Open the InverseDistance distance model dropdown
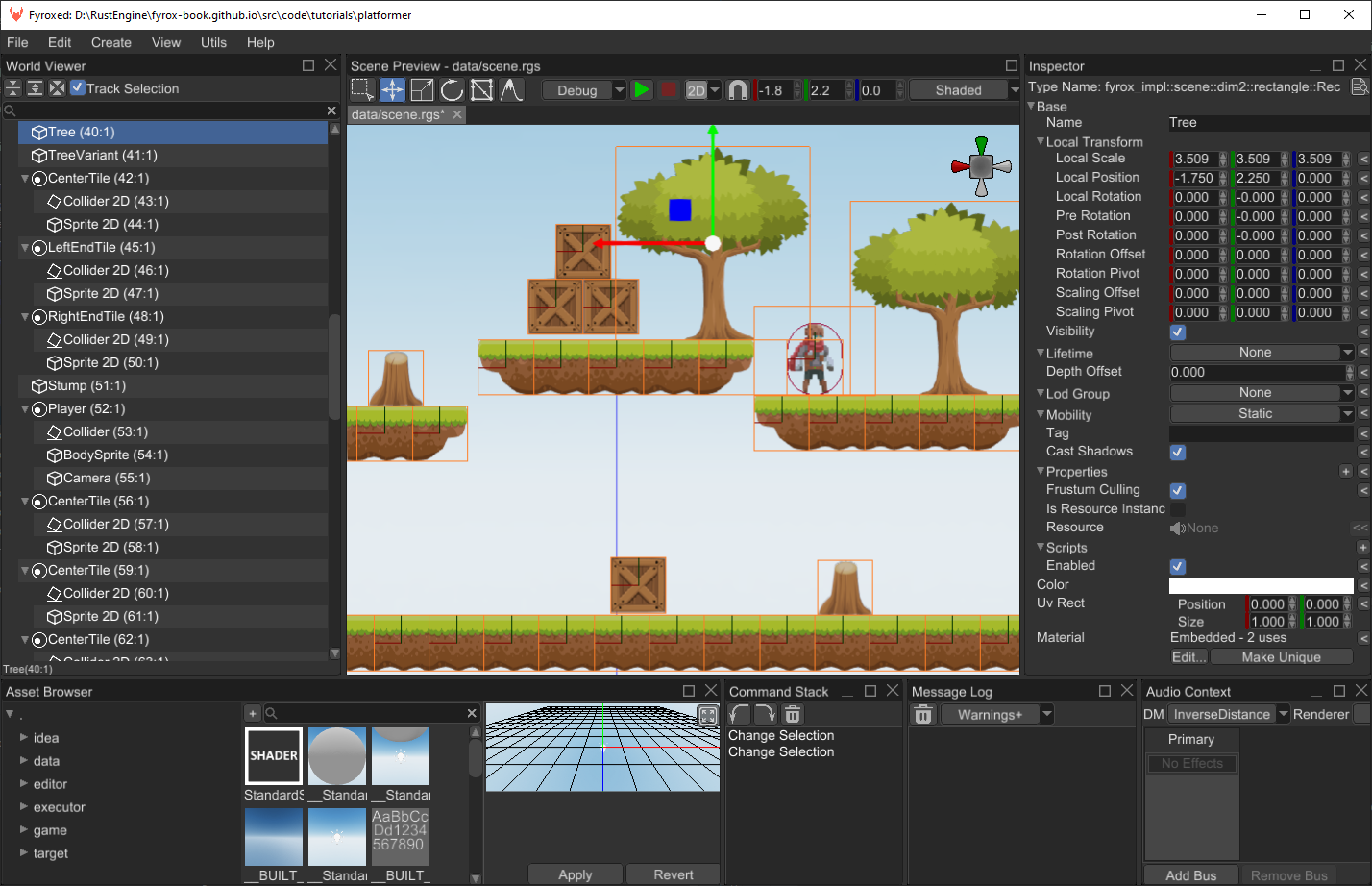This screenshot has width=1372, height=886. pos(1229,714)
